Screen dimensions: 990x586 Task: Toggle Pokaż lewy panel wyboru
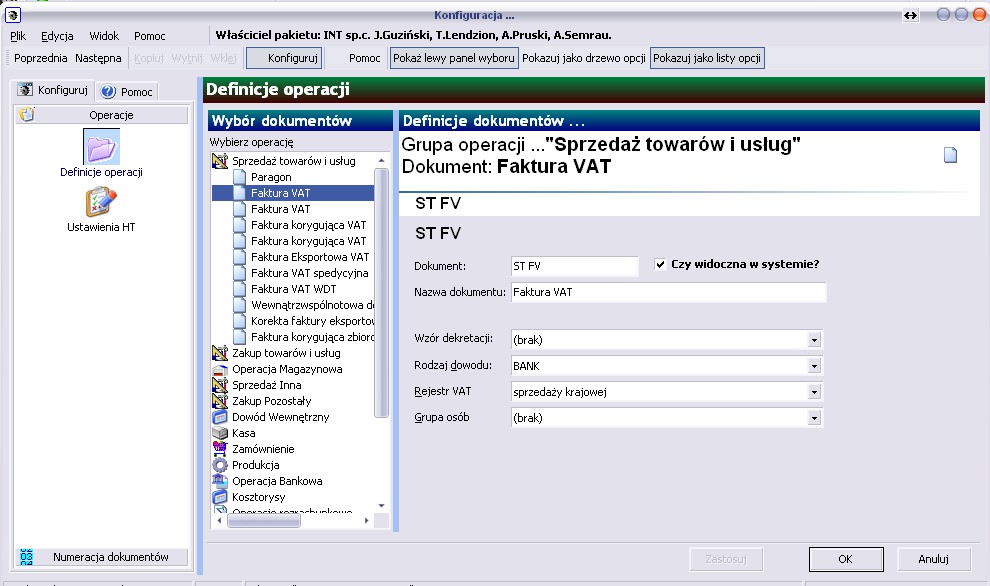[453, 58]
